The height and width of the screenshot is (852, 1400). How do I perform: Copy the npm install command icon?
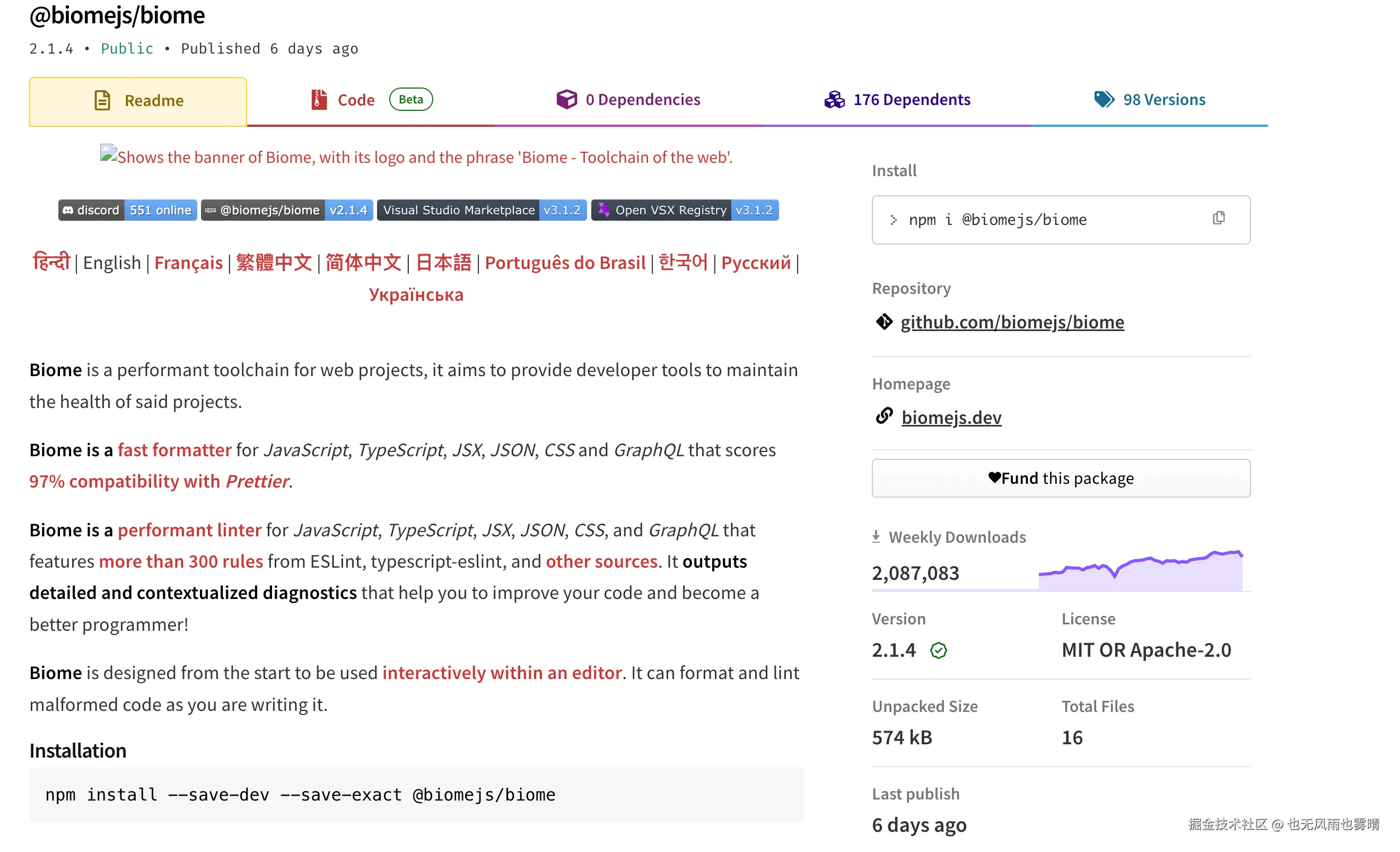coord(1218,218)
